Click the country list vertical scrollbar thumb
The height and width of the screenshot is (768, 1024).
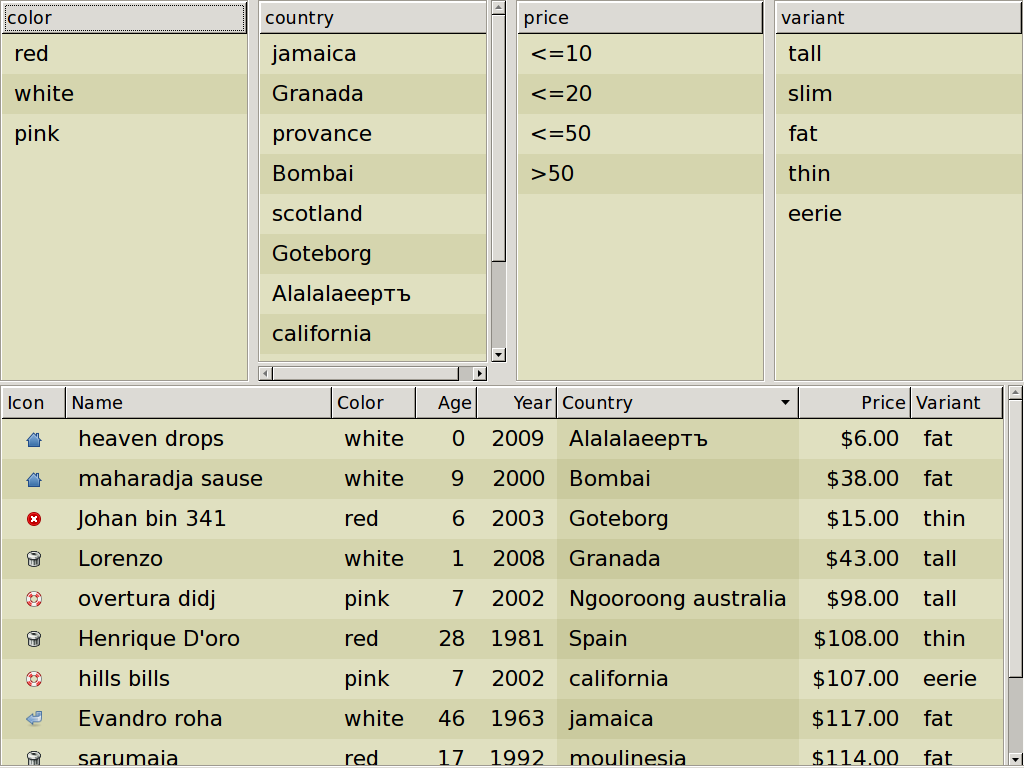point(498,138)
